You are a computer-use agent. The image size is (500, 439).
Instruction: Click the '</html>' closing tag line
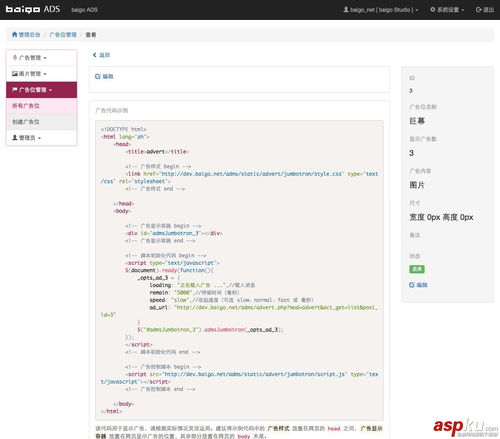(x=111, y=411)
